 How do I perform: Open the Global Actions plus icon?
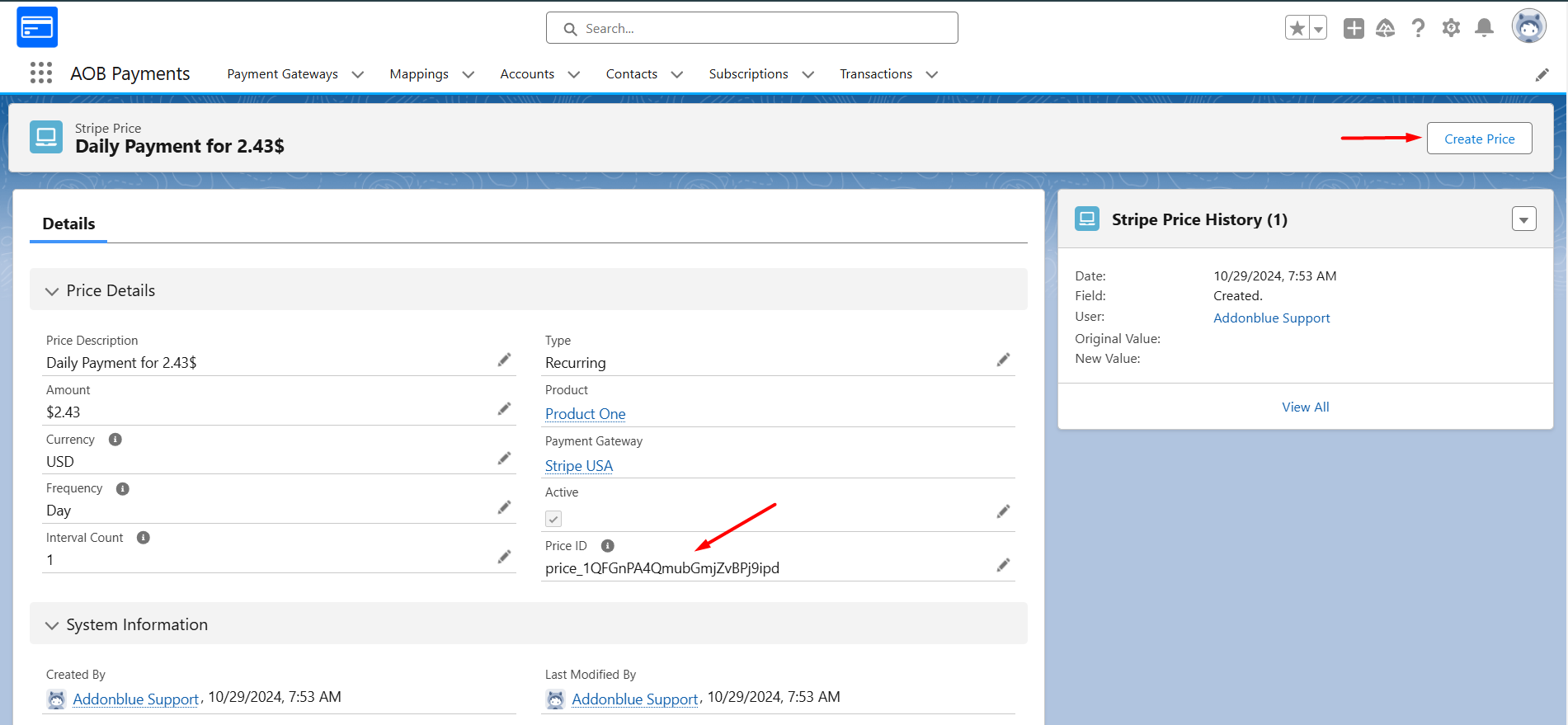(1354, 28)
